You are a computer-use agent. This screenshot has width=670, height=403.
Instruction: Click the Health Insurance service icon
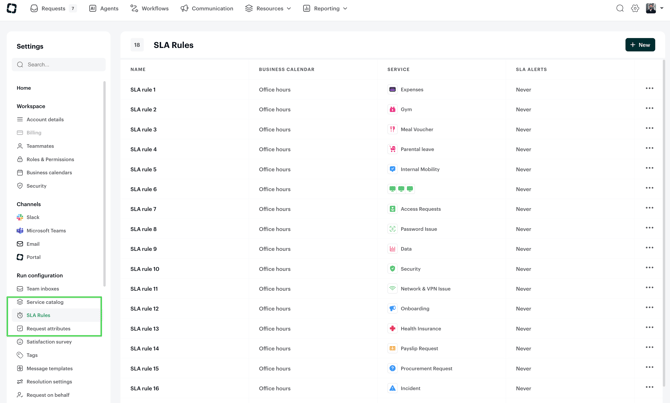(x=392, y=328)
